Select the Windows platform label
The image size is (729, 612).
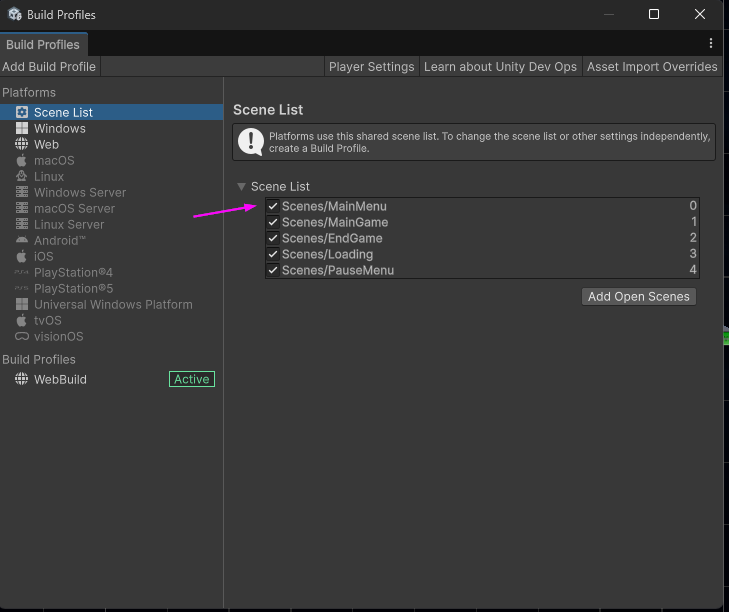60,128
